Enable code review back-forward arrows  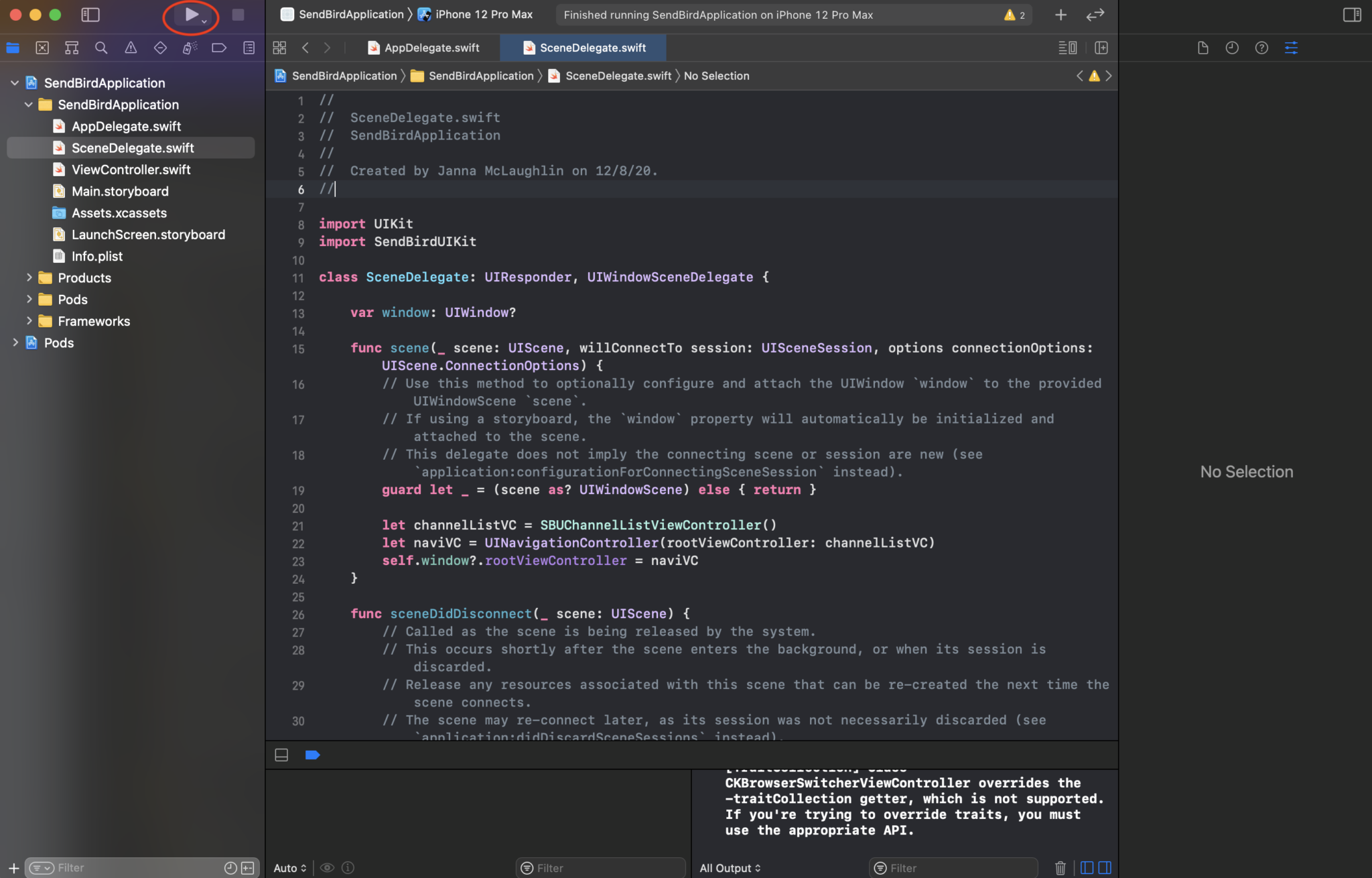[x=1095, y=15]
